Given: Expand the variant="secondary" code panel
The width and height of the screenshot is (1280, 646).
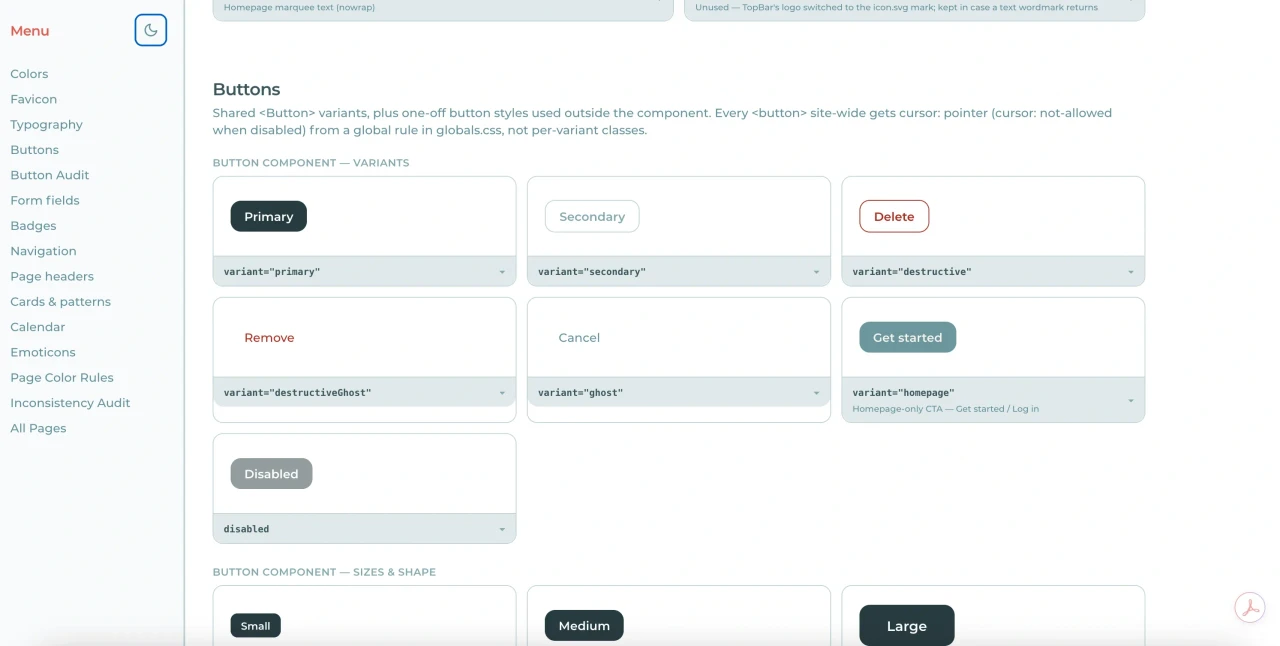Looking at the screenshot, I should click(679, 272).
